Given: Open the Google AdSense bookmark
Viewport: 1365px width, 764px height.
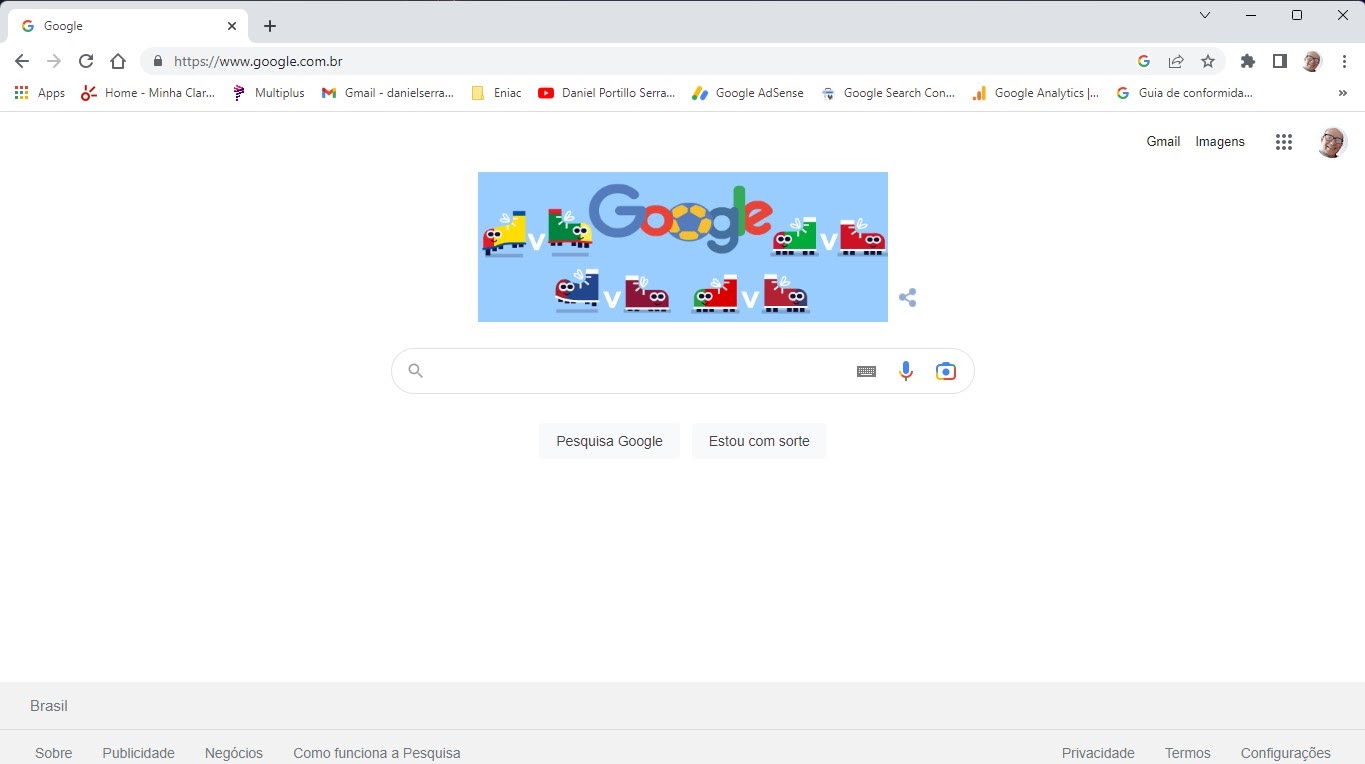Looking at the screenshot, I should [x=748, y=93].
